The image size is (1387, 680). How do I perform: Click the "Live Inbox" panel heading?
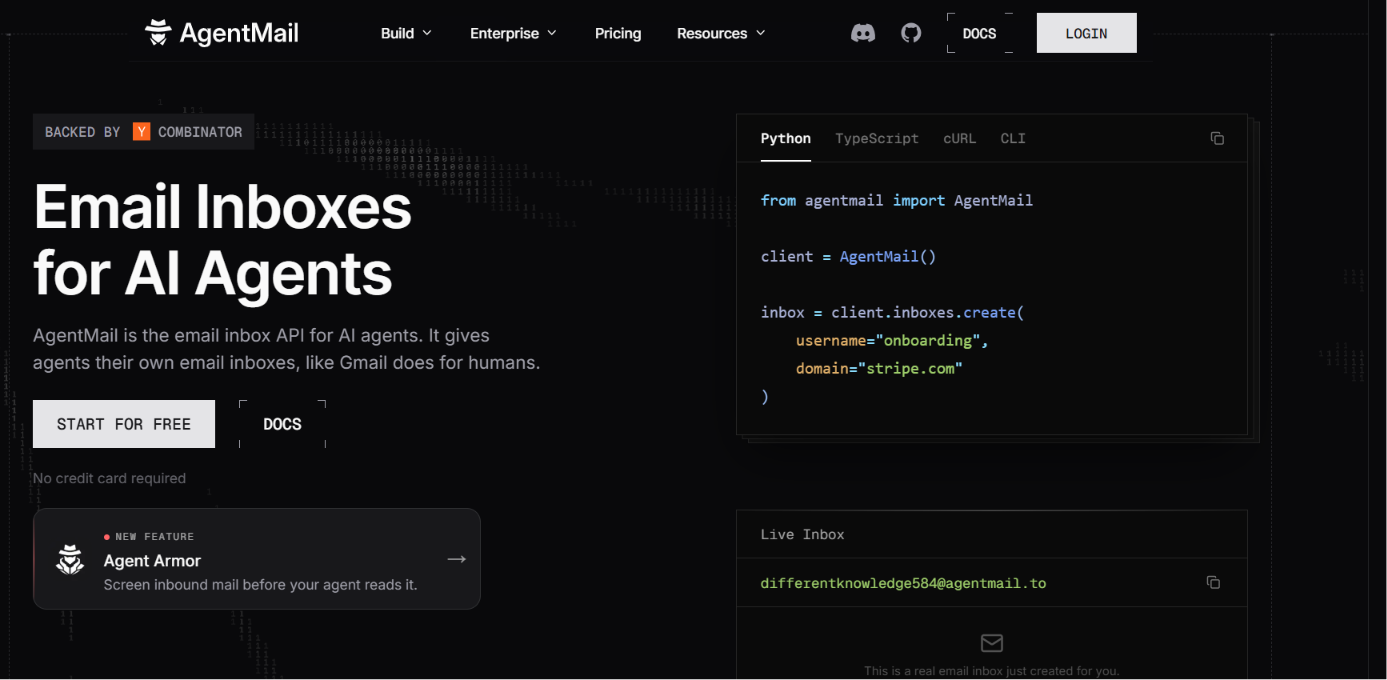click(x=802, y=535)
